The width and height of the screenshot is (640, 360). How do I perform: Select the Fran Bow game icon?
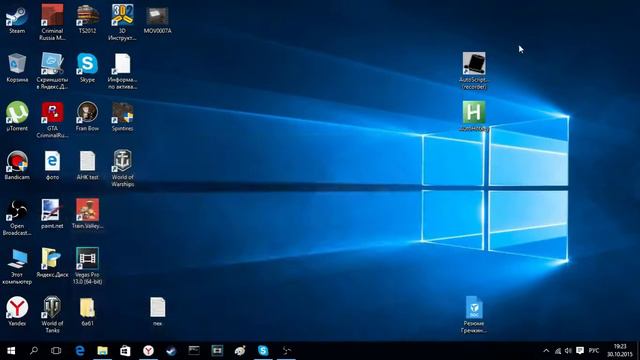pyautogui.click(x=87, y=117)
